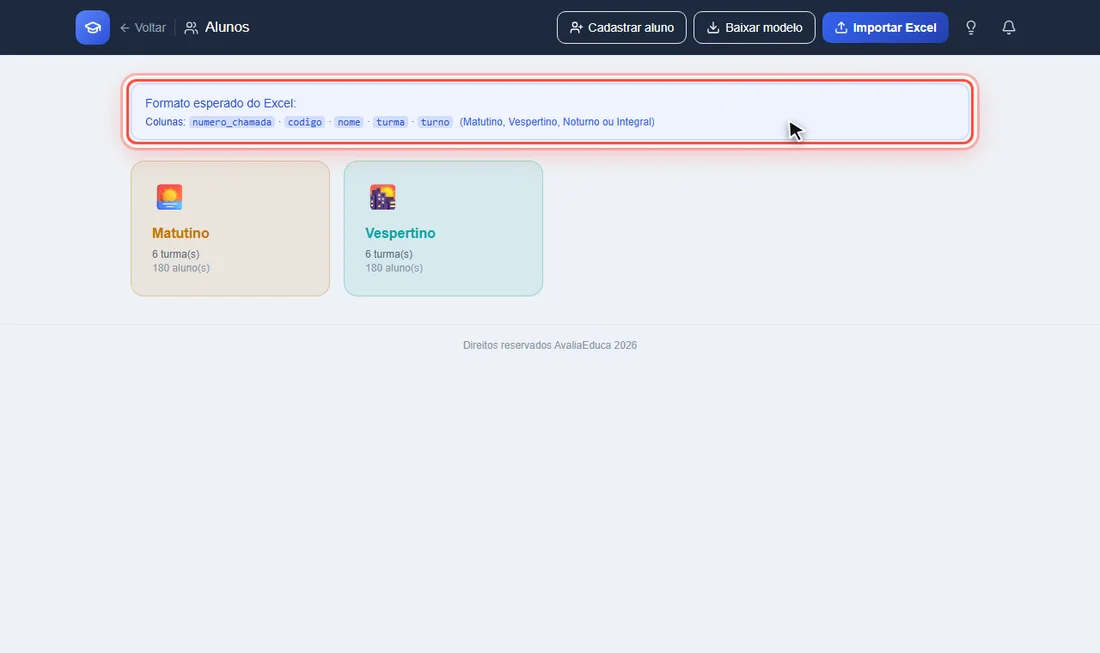Click the Alunos page title
Image resolution: width=1100 pixels, height=653 pixels.
tap(227, 27)
